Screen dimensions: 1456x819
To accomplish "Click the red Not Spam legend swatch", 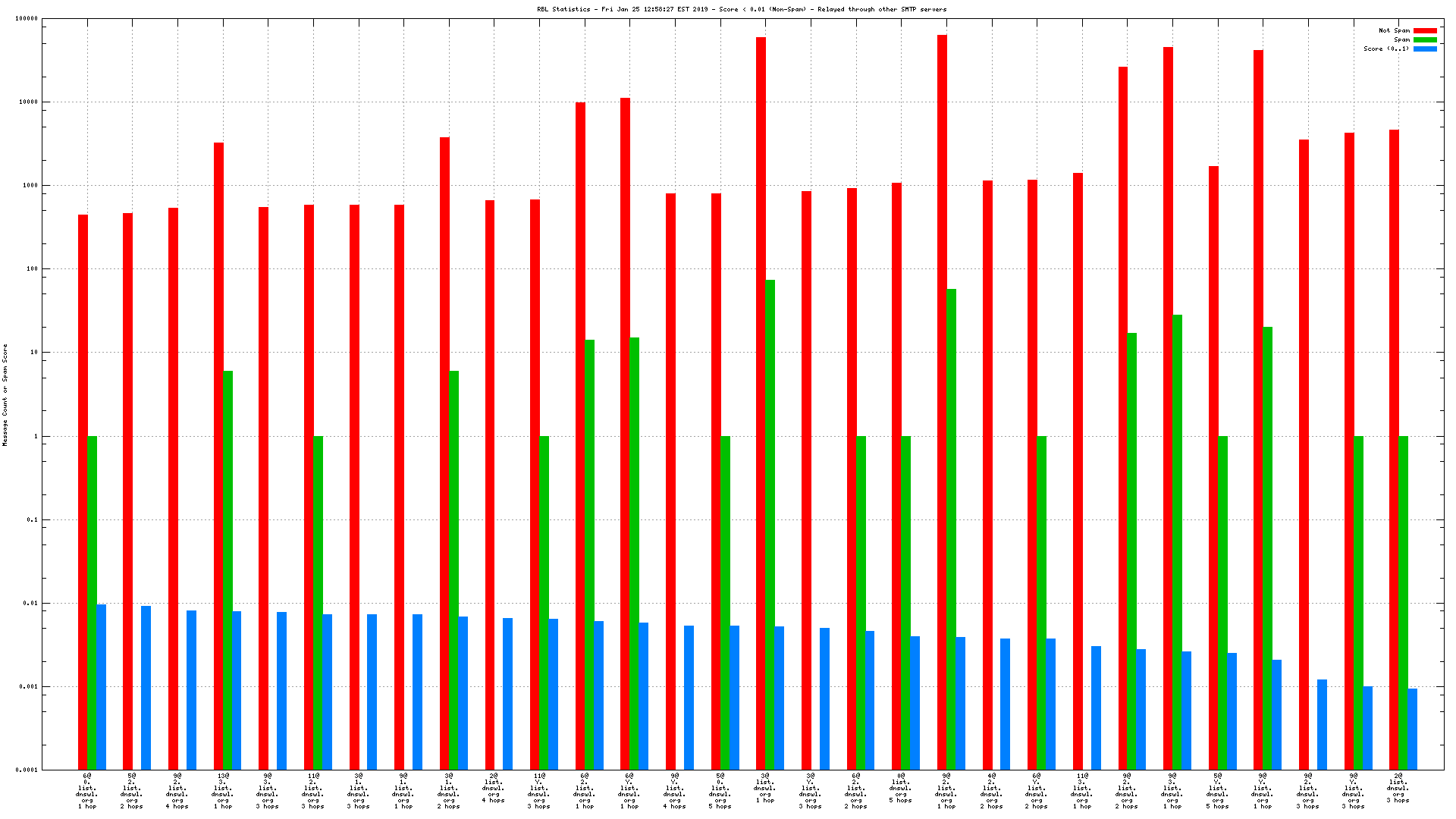I will (x=1425, y=31).
